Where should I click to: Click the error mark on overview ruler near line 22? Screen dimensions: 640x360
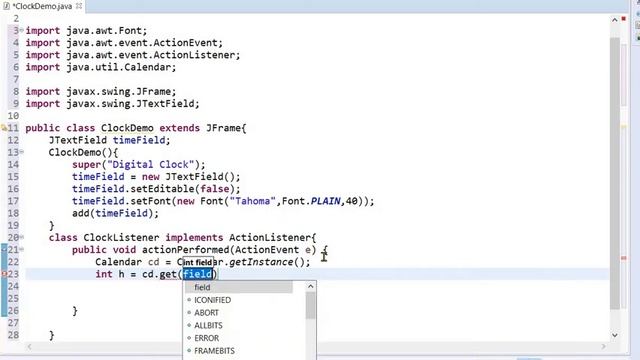tap(624, 258)
